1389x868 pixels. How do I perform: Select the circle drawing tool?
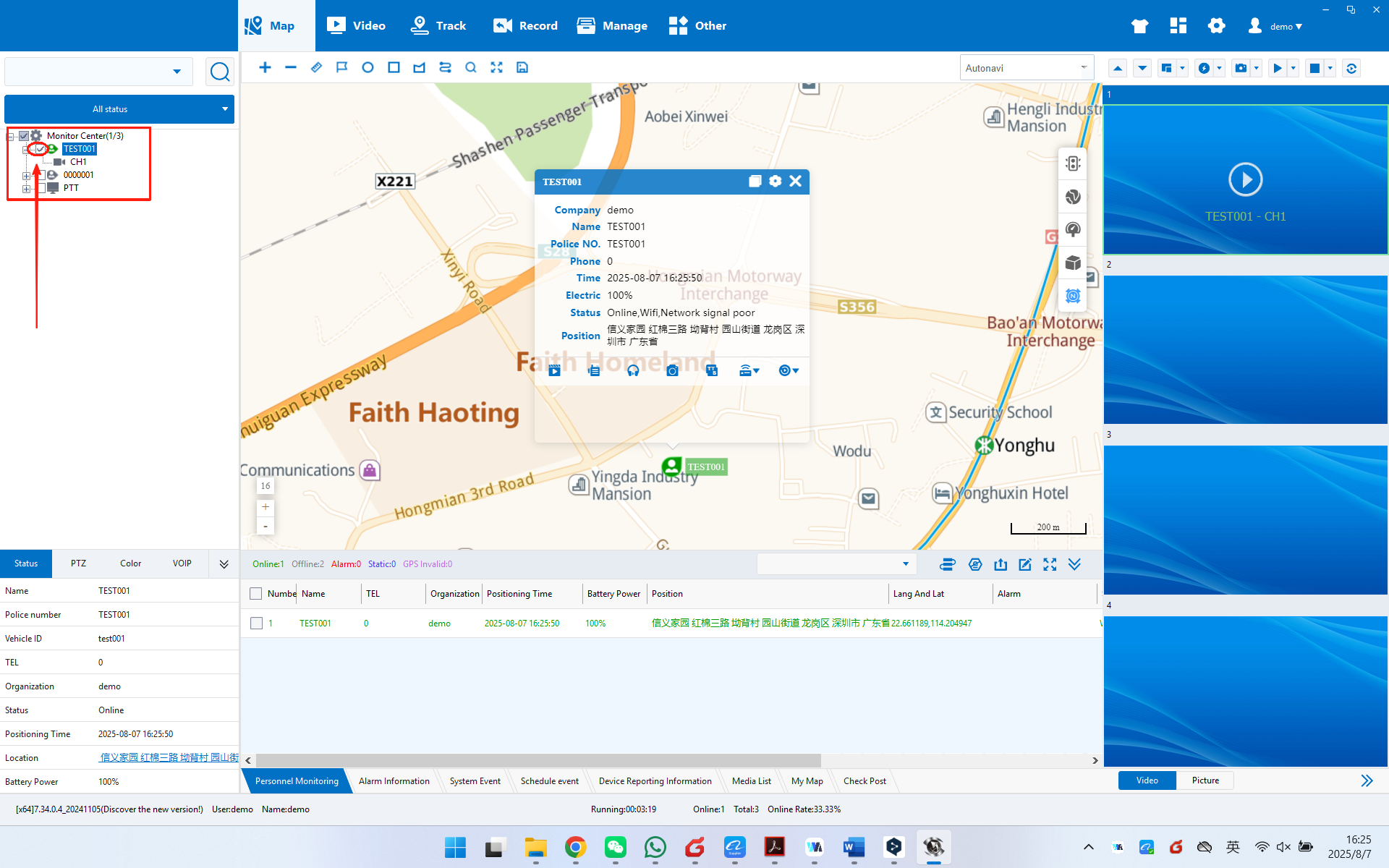tap(368, 67)
